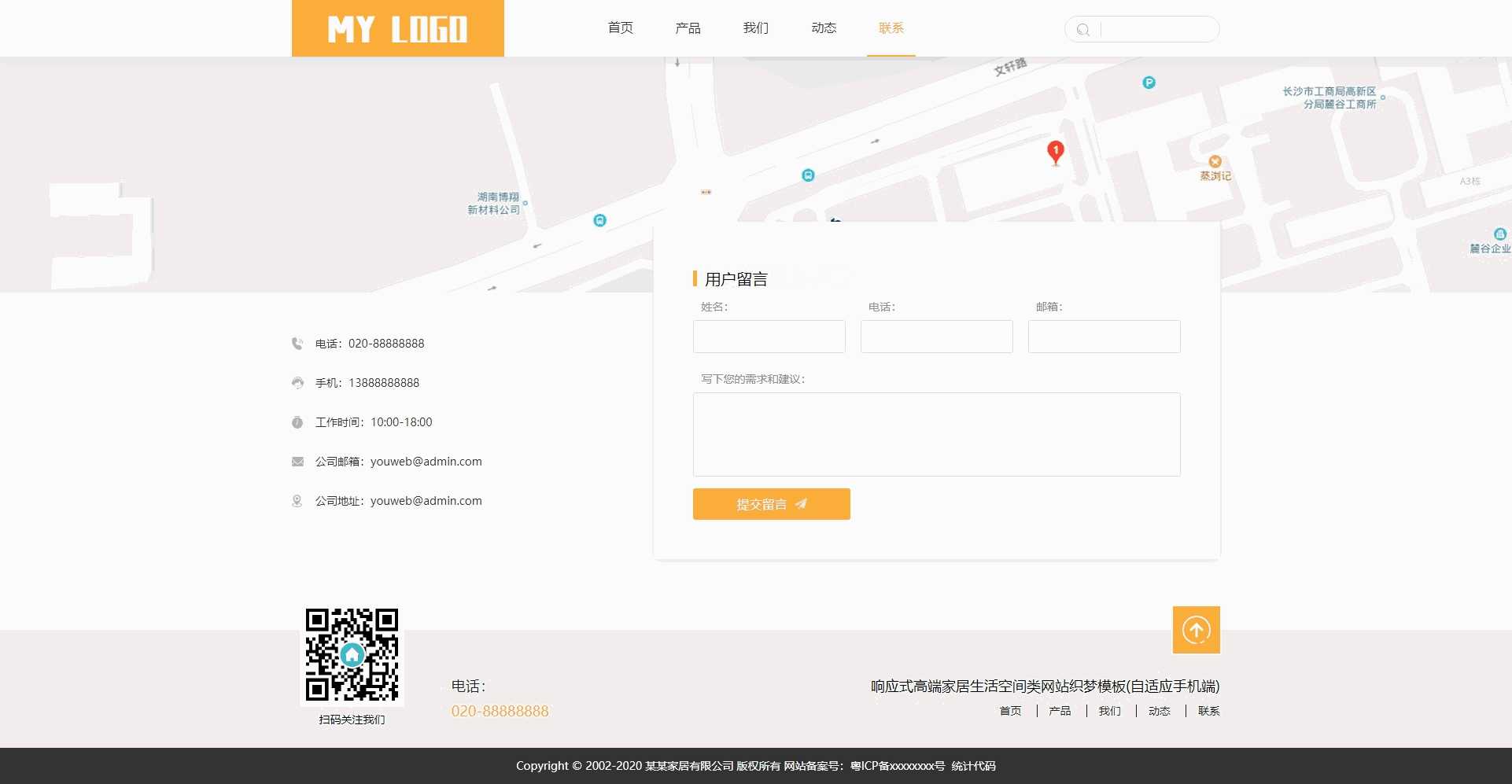Click the search magnifier icon
1512x784 pixels.
point(1084,29)
